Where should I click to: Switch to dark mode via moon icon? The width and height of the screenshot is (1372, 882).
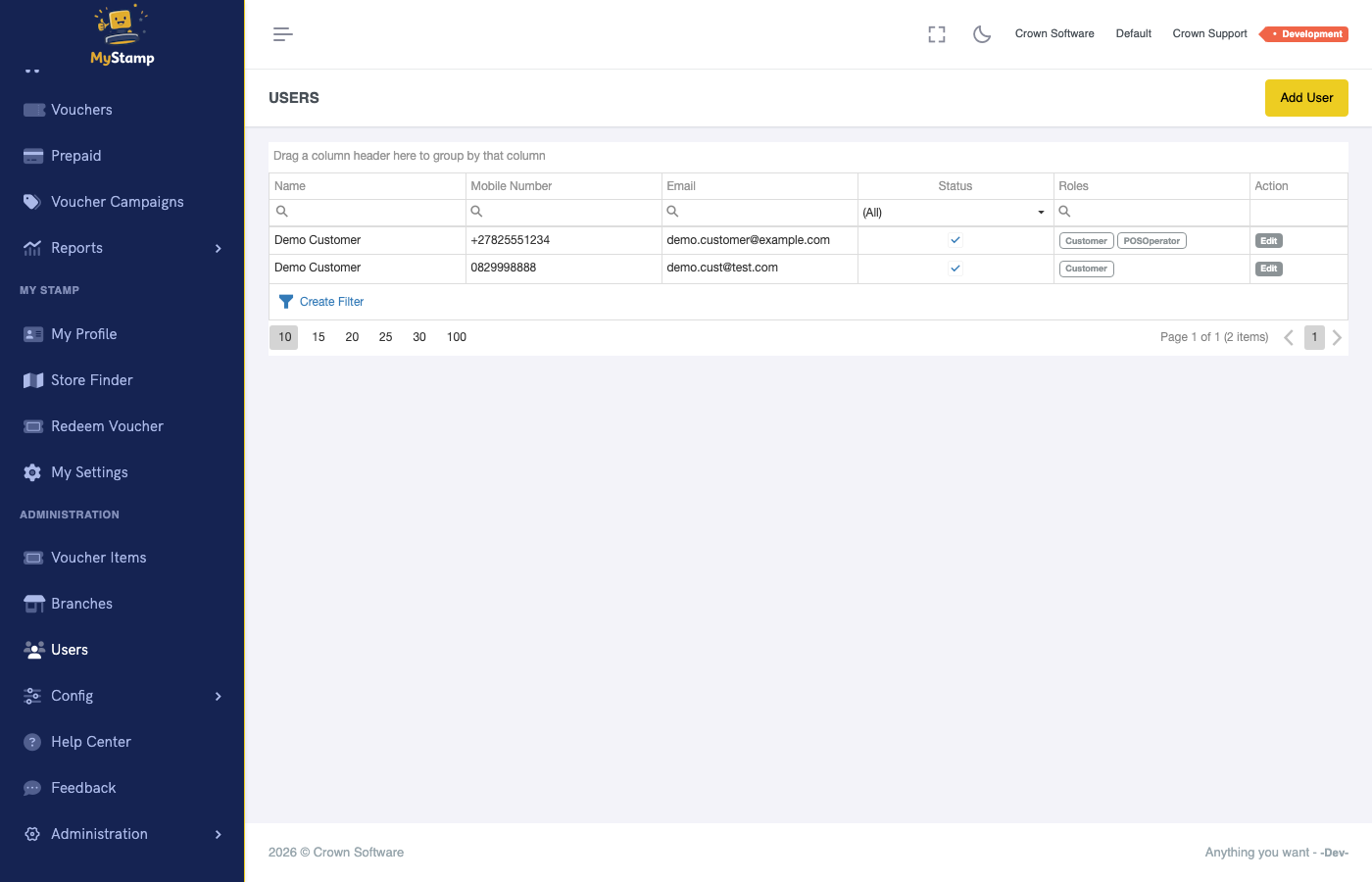[982, 34]
